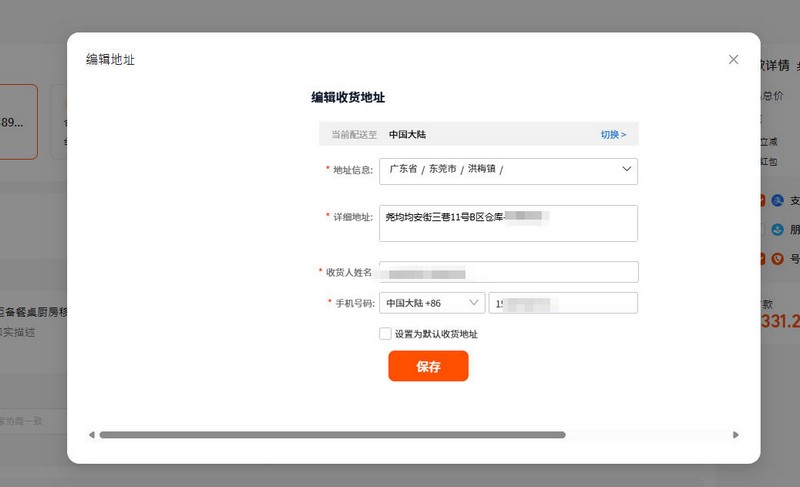
Task: Click the horizontal scrollbar's left arrow
Action: (x=92, y=435)
